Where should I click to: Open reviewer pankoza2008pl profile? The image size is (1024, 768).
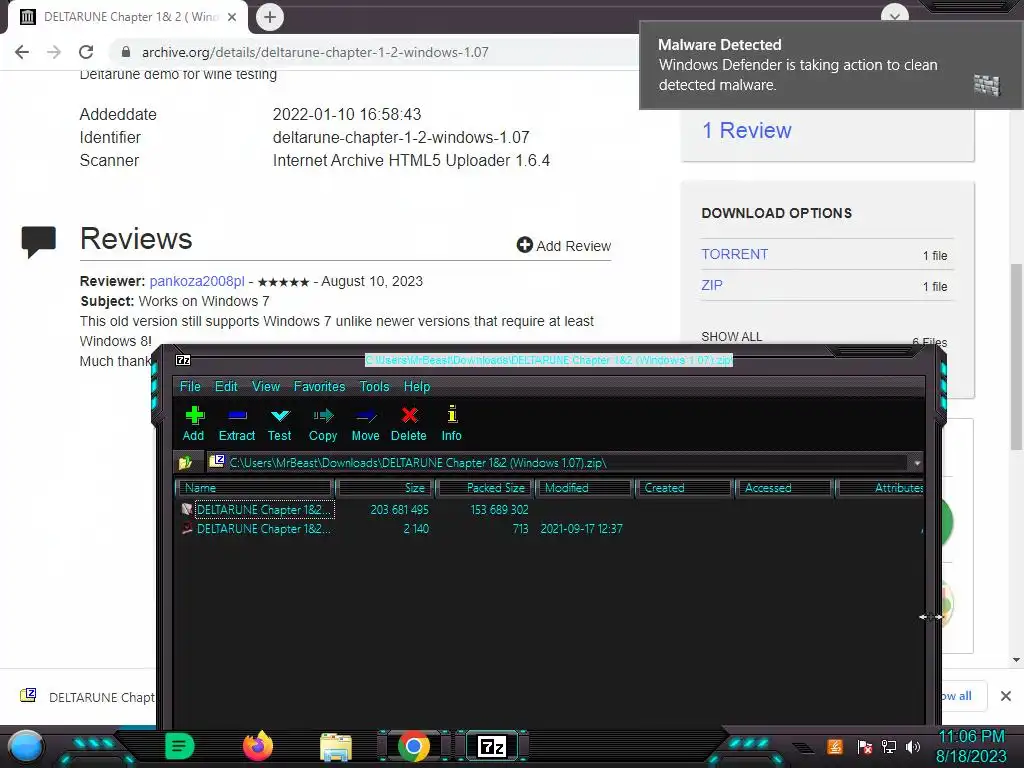[x=197, y=281]
